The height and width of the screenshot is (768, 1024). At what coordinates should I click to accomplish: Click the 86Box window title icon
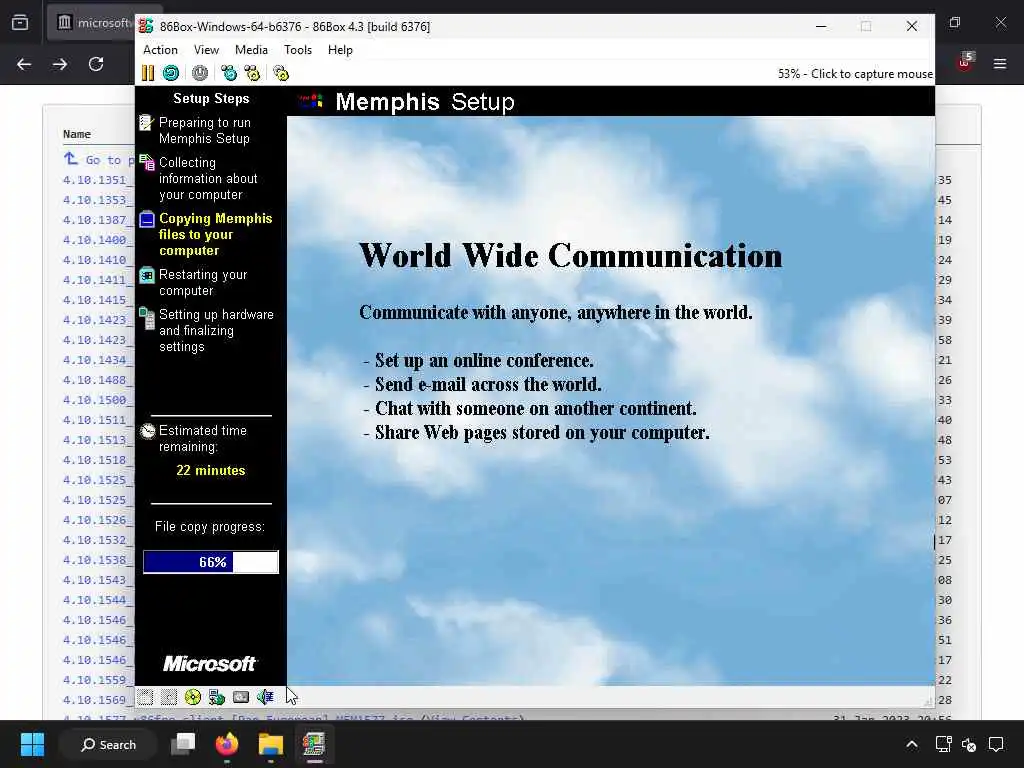point(146,26)
